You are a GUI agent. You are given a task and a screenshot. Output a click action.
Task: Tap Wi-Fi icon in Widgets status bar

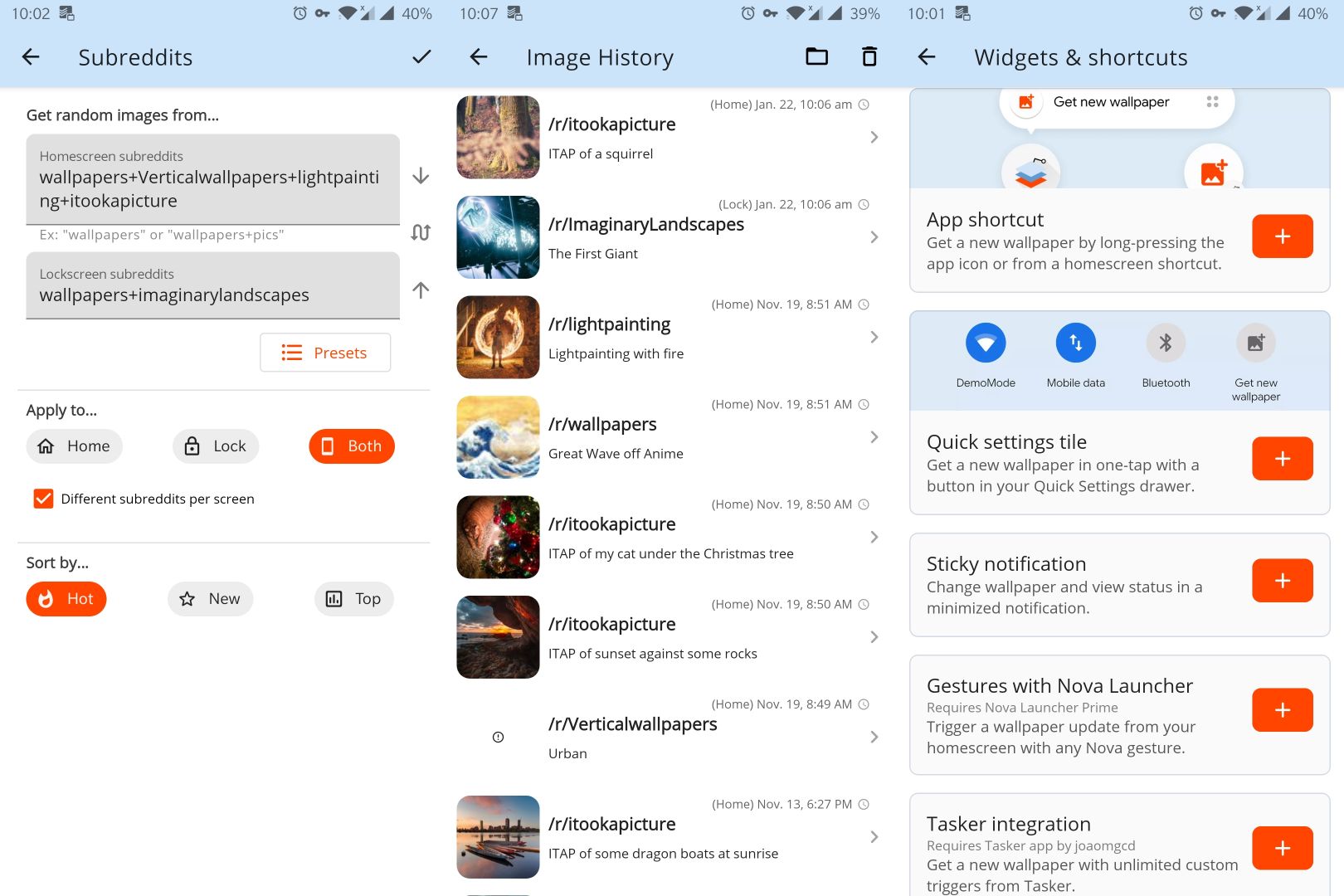coord(1244,13)
